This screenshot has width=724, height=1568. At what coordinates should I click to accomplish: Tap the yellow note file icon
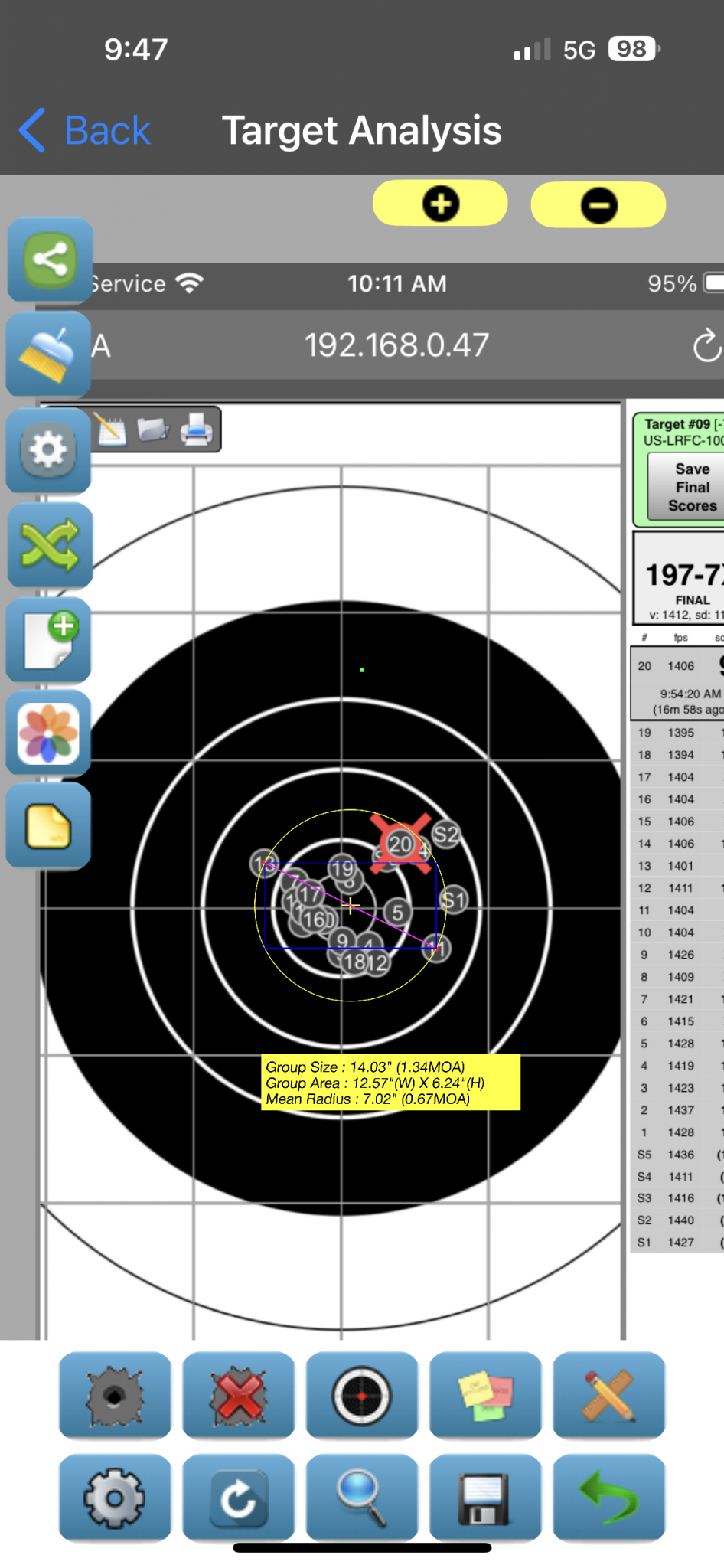[x=48, y=827]
